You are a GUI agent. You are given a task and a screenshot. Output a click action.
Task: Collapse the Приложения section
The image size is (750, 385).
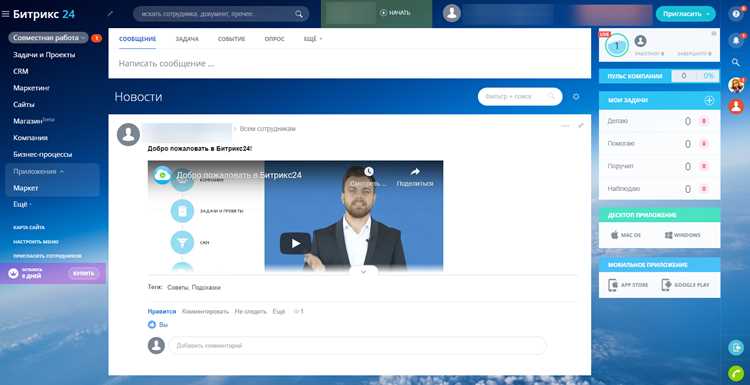(38, 171)
